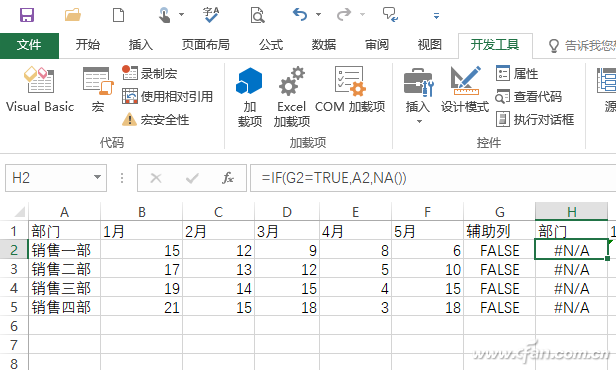Expand touch mode dropdown arrow
Image resolution: width=616 pixels, height=370 pixels.
(182, 15)
